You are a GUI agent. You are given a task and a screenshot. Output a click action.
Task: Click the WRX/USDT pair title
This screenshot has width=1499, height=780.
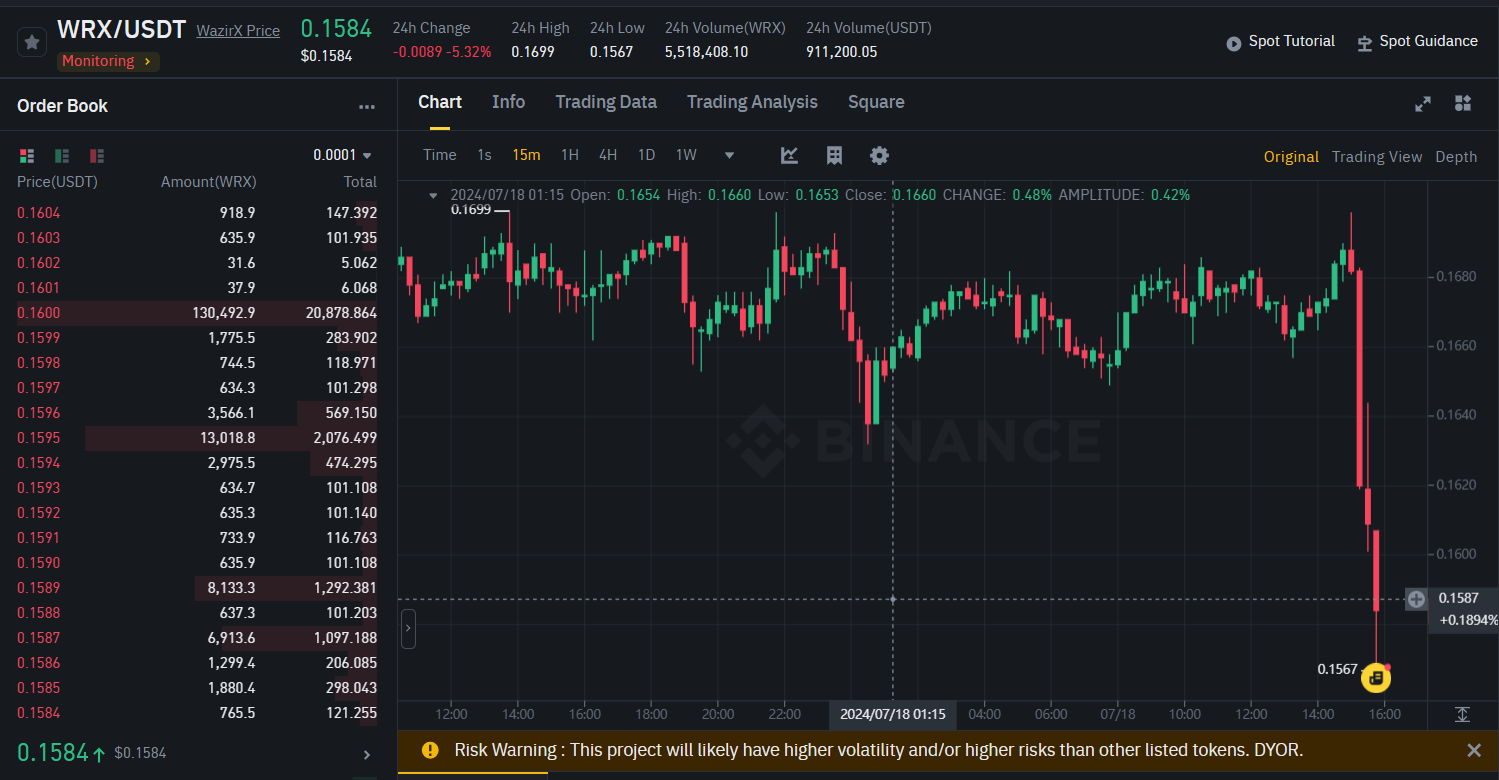121,30
